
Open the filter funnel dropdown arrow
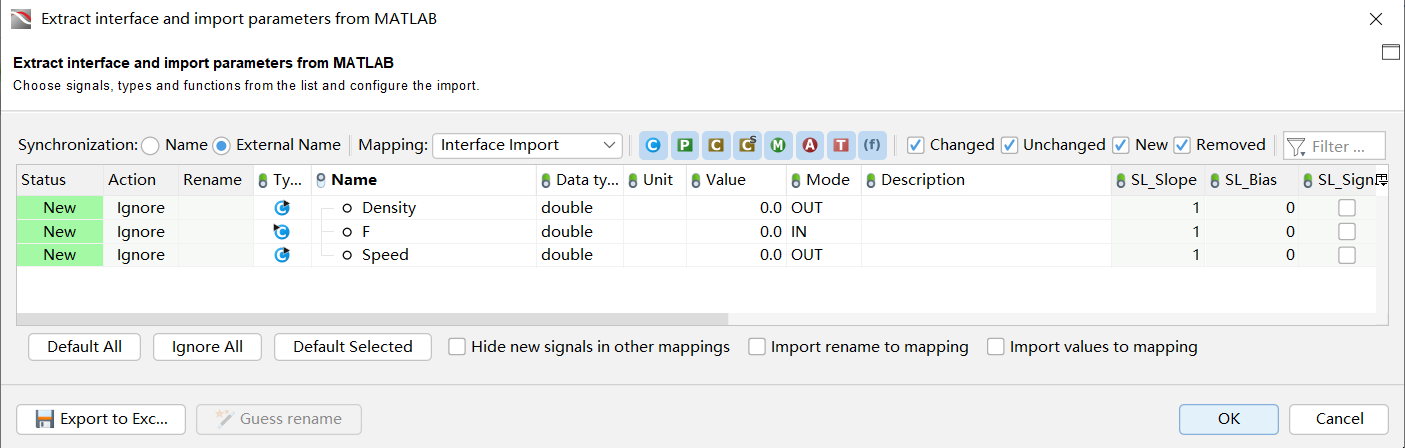pyautogui.click(x=1297, y=147)
